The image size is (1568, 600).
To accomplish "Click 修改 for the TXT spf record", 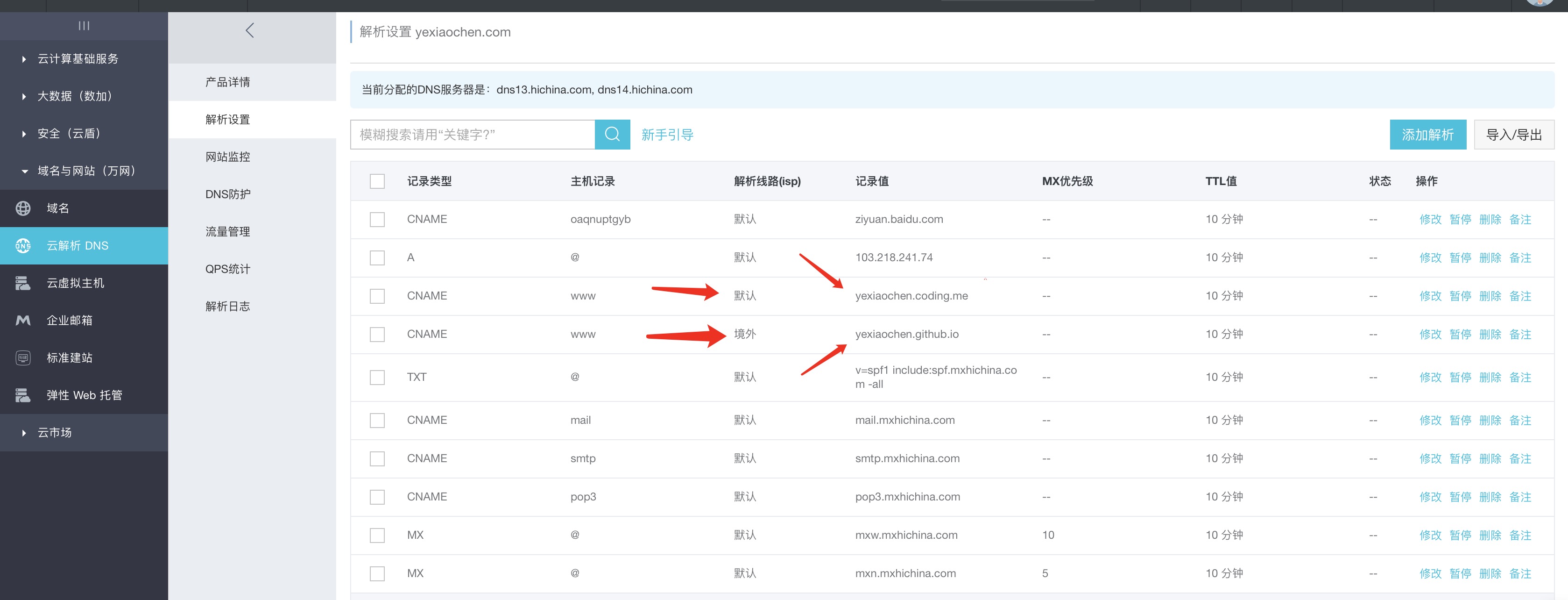I will click(x=1430, y=378).
